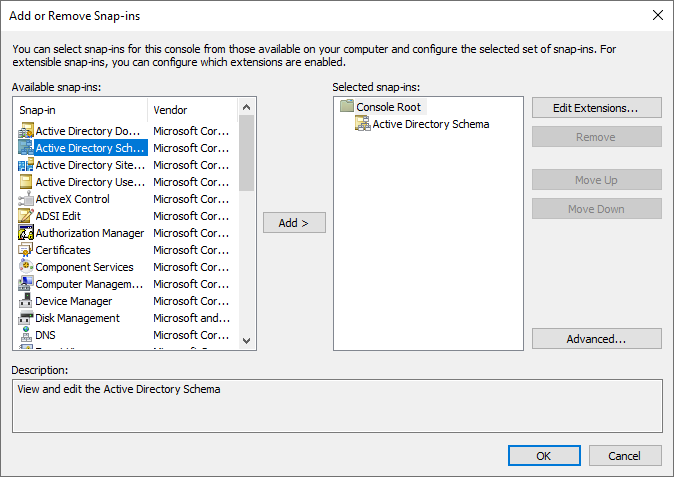The width and height of the screenshot is (674, 477).
Task: Click the Cancel button
Action: click(x=625, y=456)
